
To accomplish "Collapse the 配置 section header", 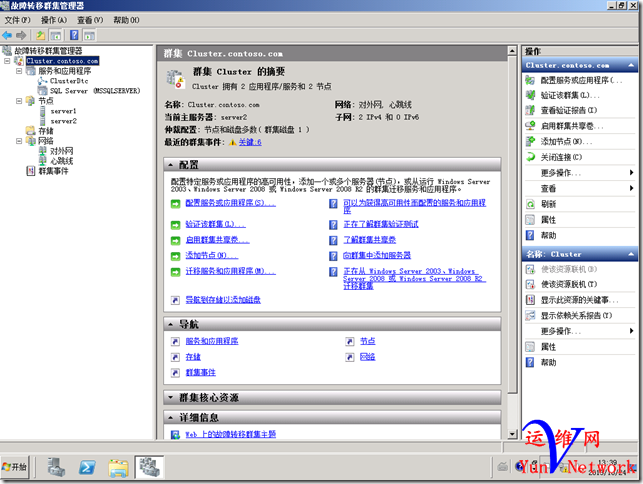I will [x=332, y=165].
